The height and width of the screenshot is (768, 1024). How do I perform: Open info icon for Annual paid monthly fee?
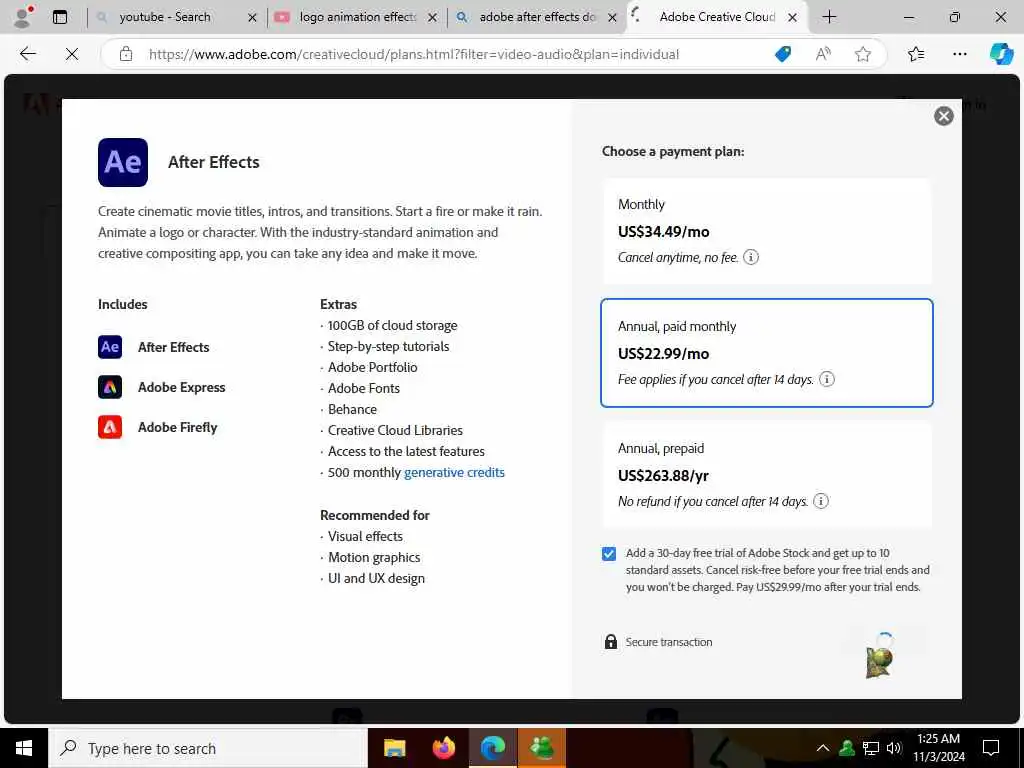[827, 379]
